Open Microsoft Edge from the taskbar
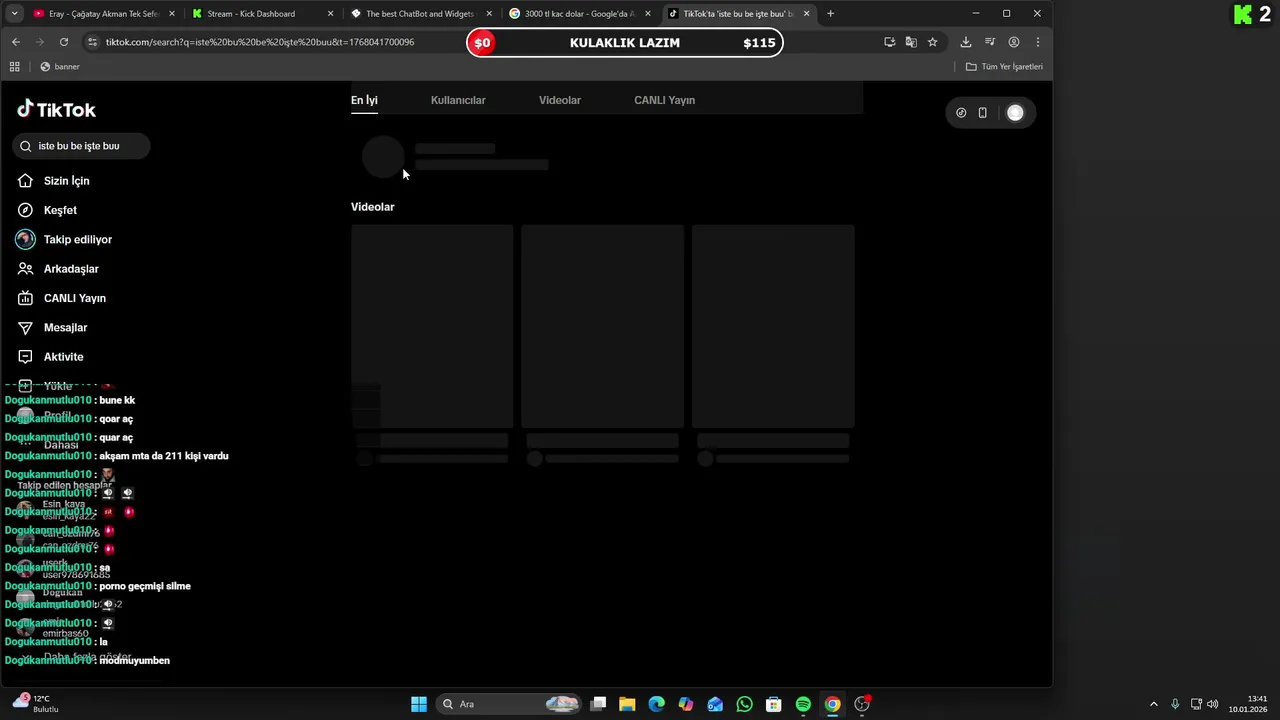 click(x=656, y=704)
